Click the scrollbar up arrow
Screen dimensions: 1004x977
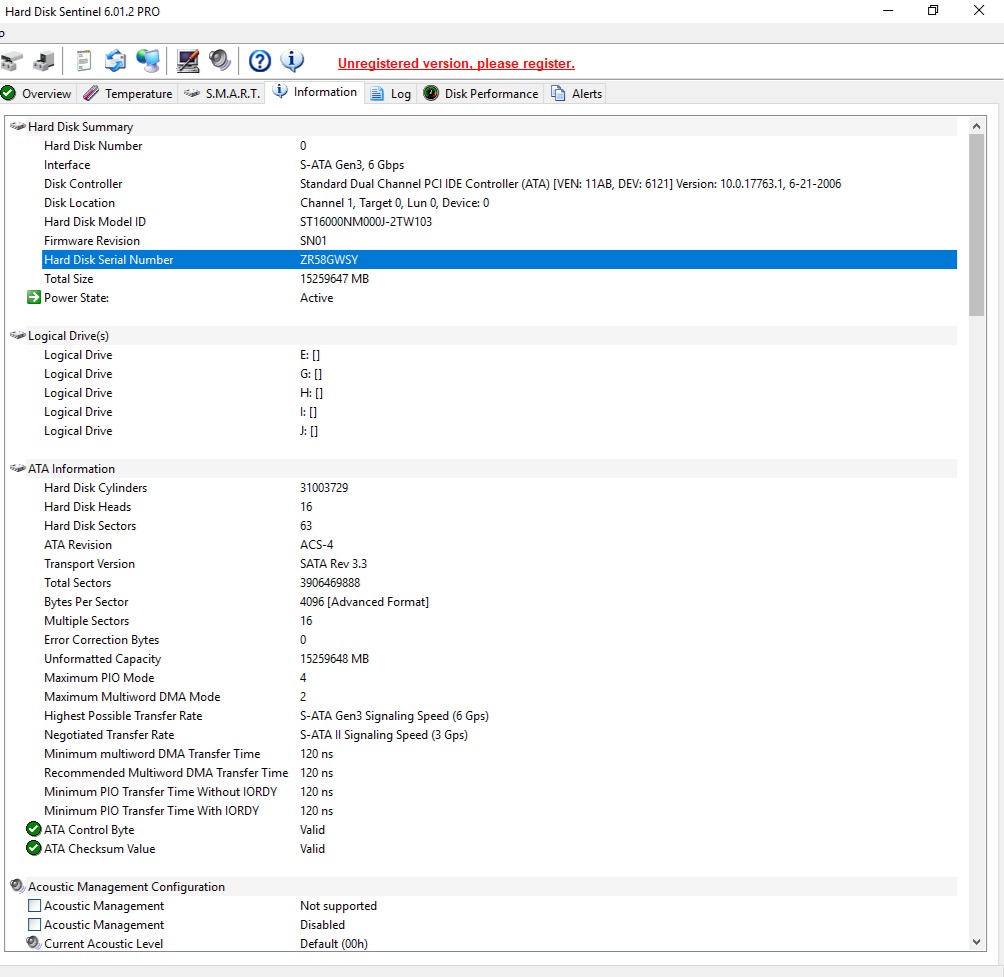coord(976,127)
